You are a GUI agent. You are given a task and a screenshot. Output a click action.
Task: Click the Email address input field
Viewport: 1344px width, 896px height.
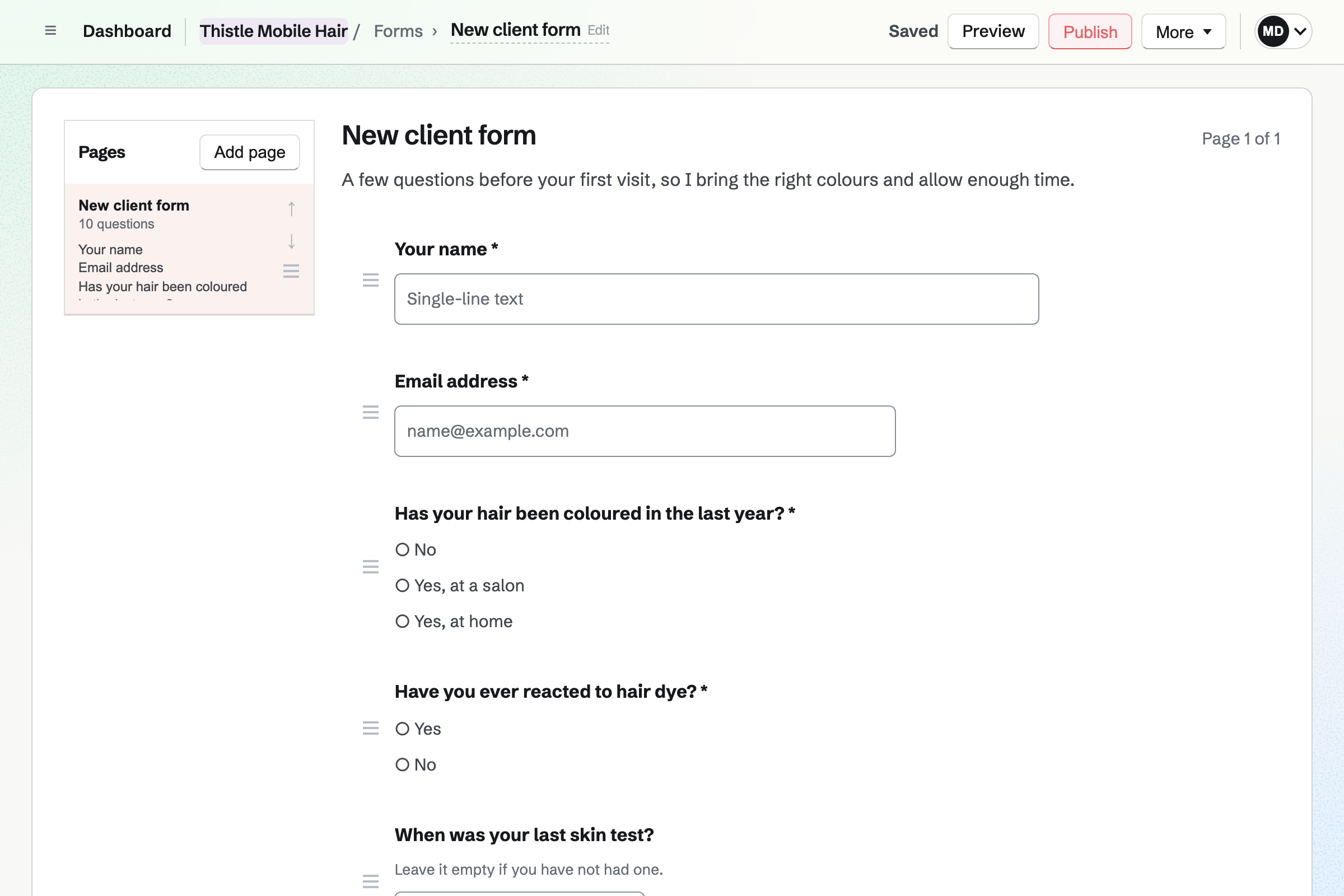645,431
